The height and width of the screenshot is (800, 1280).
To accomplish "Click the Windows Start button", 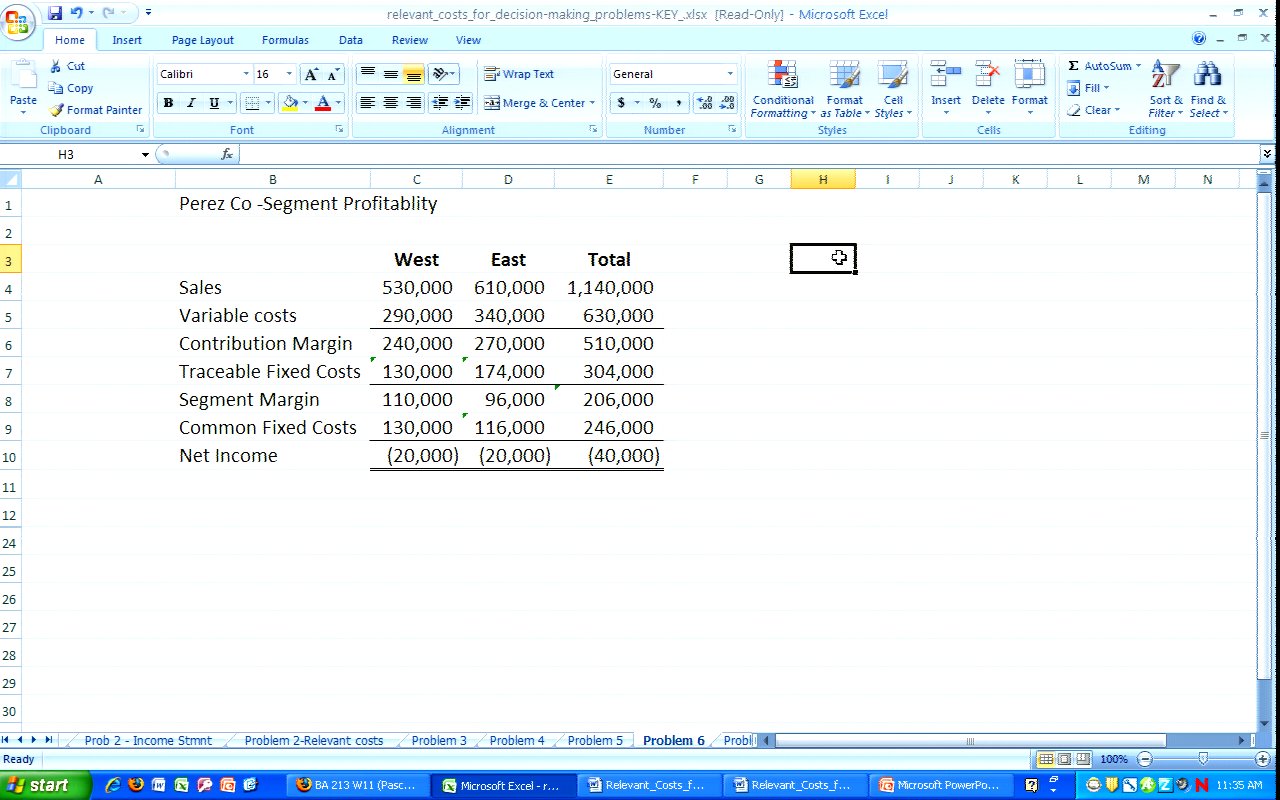I will point(46,785).
